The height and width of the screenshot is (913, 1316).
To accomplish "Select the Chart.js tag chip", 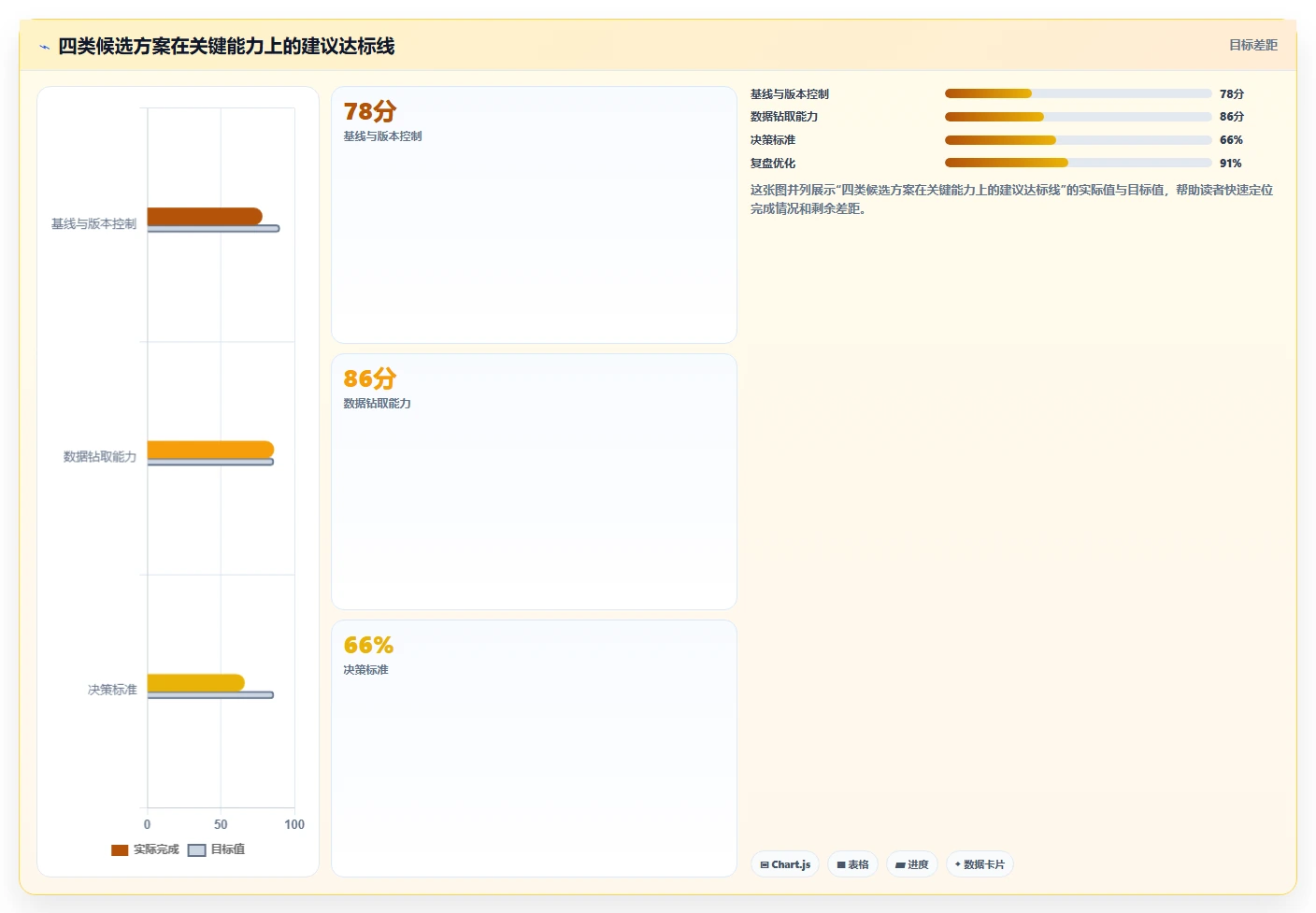I will tap(785, 864).
